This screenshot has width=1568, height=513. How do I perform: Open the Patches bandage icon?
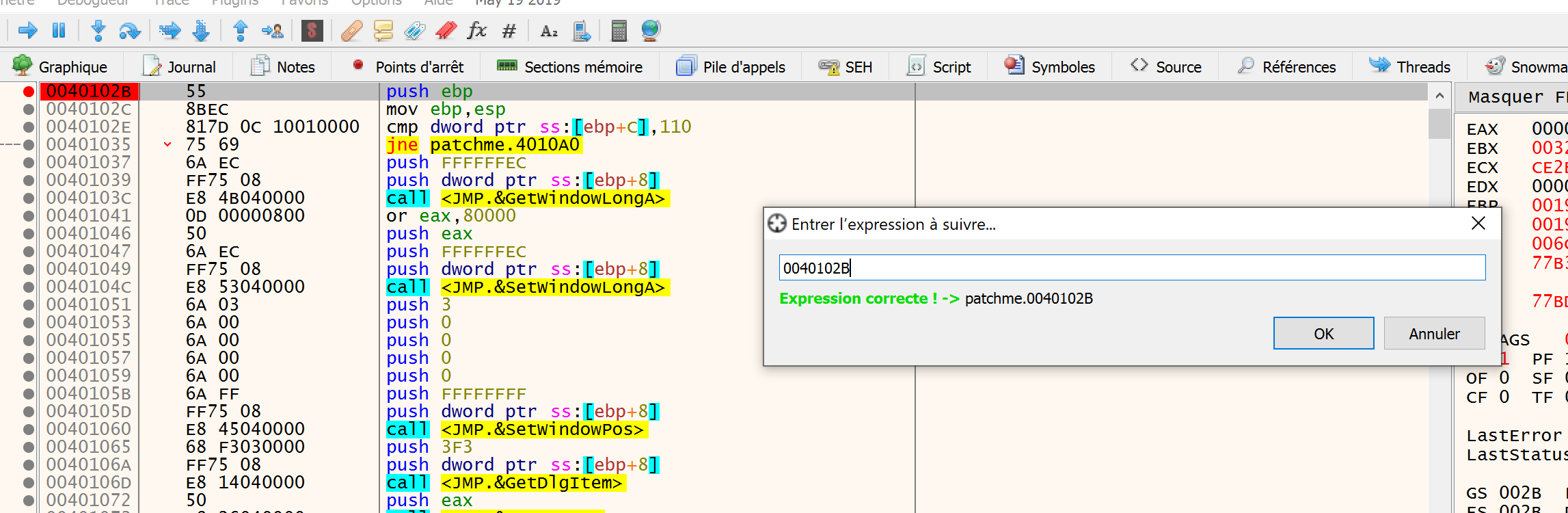[351, 30]
